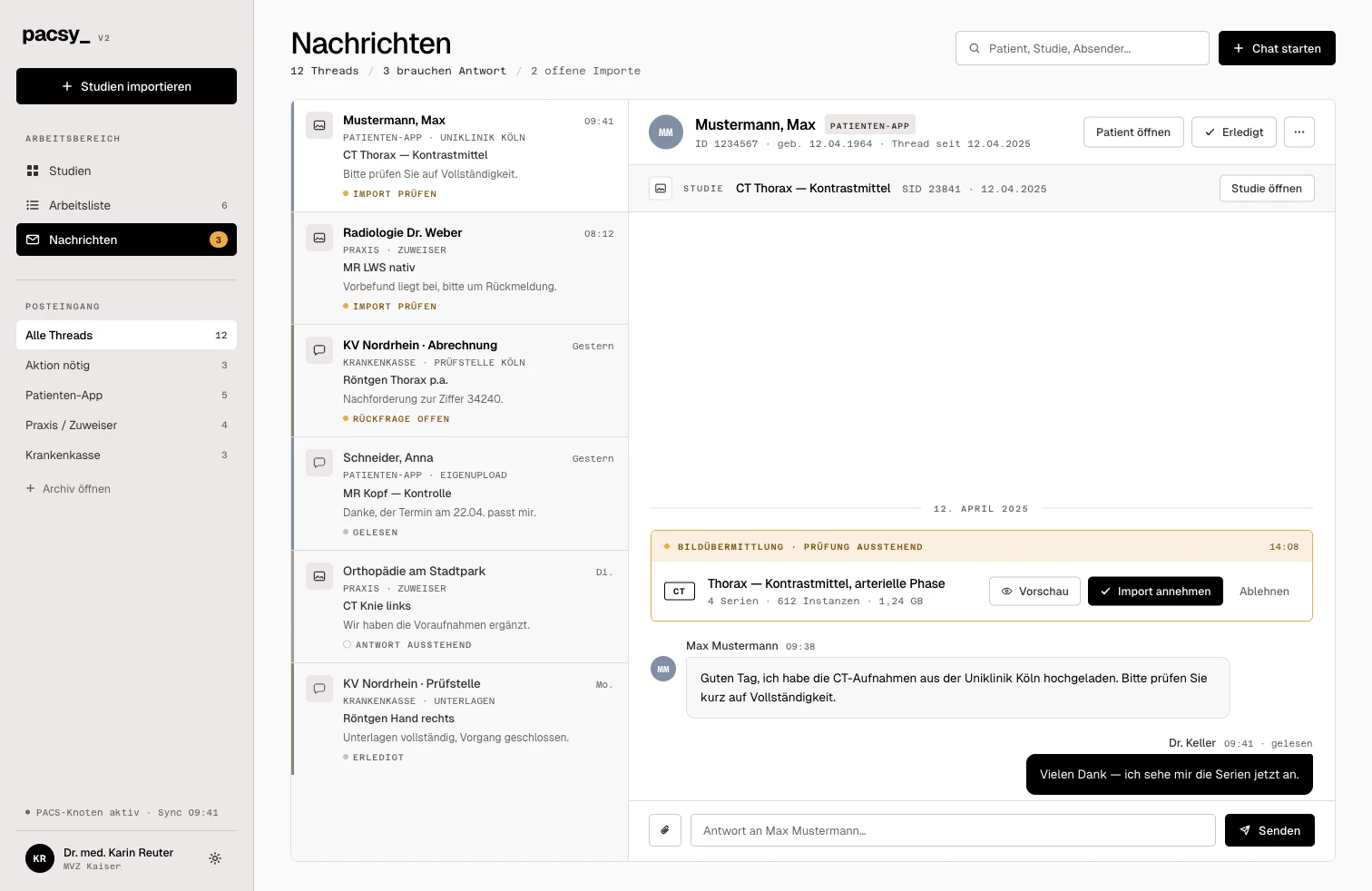Image resolution: width=1372 pixels, height=891 pixels.
Task: Click Patient öffnen button
Action: [1133, 132]
